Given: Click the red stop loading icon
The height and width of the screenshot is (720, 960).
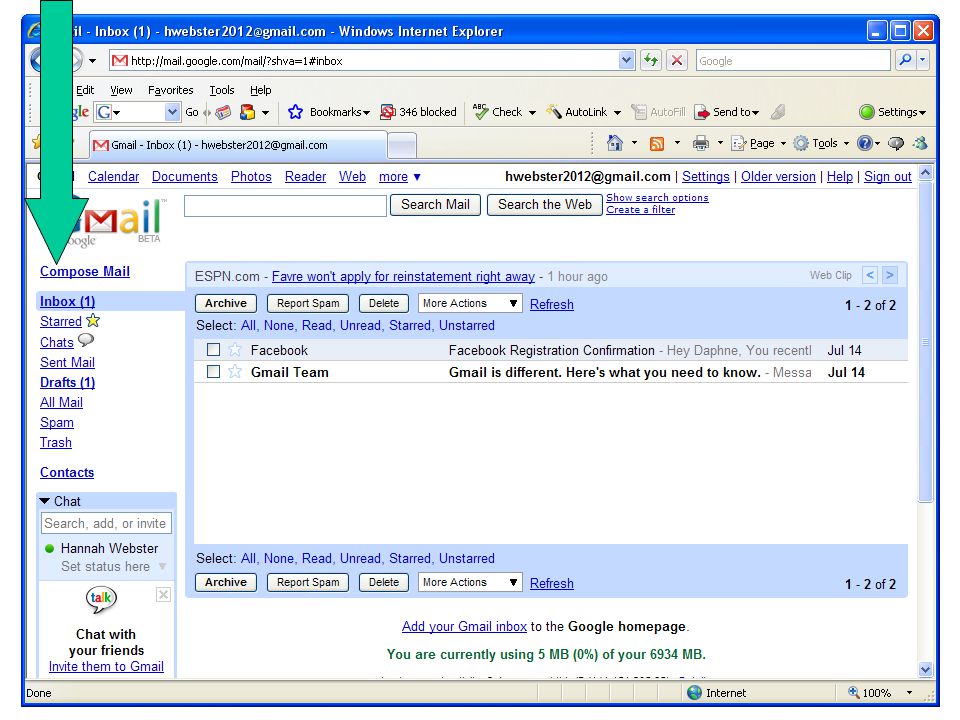Looking at the screenshot, I should (x=677, y=60).
